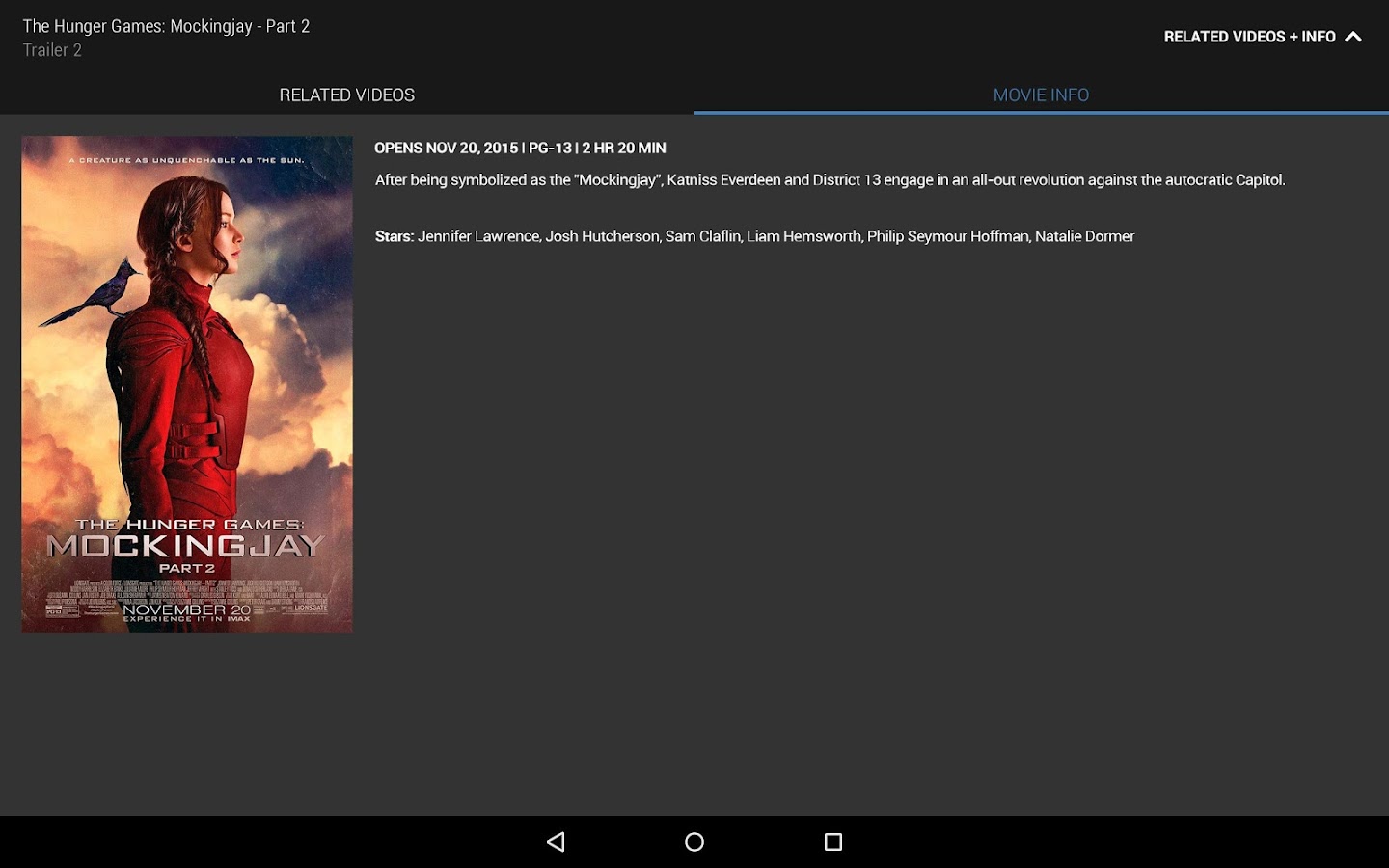The width and height of the screenshot is (1389, 868).
Task: Open the Android recent apps button
Action: point(833,842)
